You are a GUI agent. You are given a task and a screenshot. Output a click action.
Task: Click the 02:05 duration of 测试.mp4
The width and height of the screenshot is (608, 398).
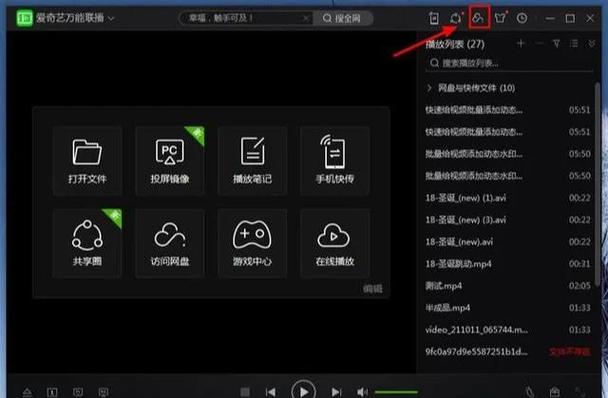pyautogui.click(x=579, y=286)
